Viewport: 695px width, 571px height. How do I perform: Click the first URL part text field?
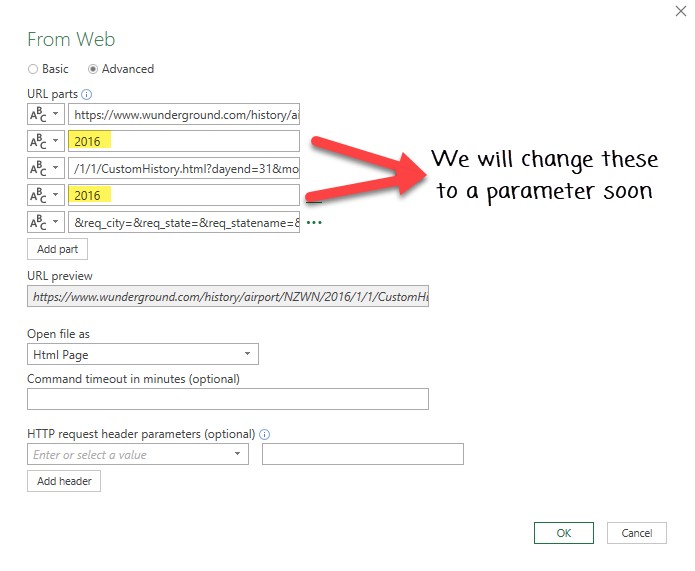(184, 115)
